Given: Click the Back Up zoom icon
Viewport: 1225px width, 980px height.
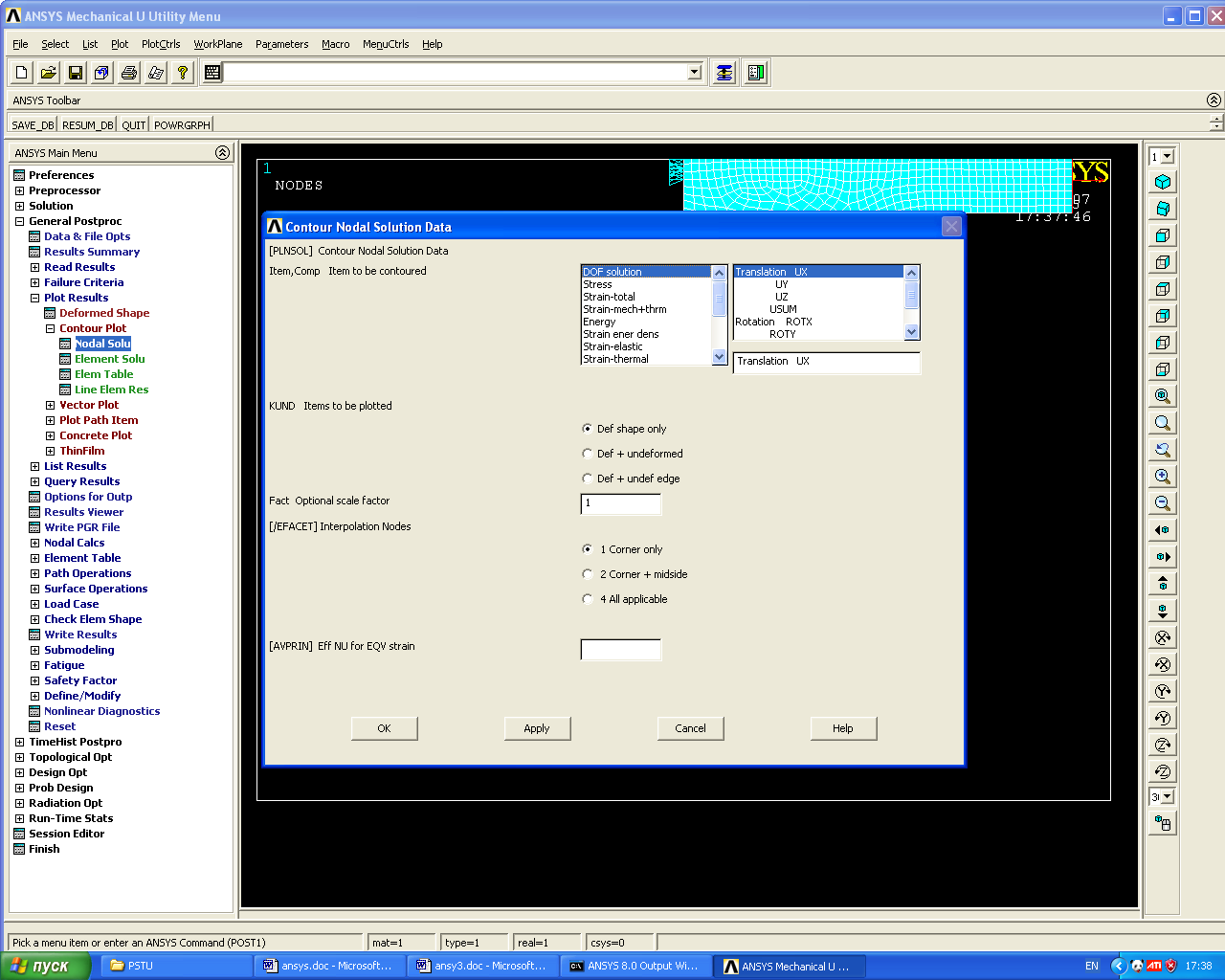Looking at the screenshot, I should coord(1163,450).
